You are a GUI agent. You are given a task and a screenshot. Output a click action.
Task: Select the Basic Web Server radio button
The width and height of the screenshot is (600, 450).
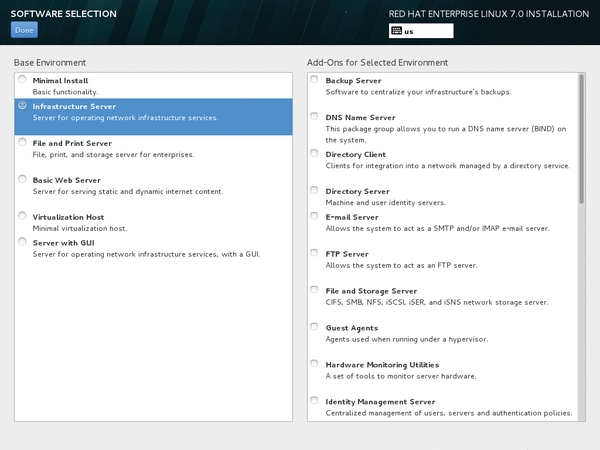tap(22, 179)
